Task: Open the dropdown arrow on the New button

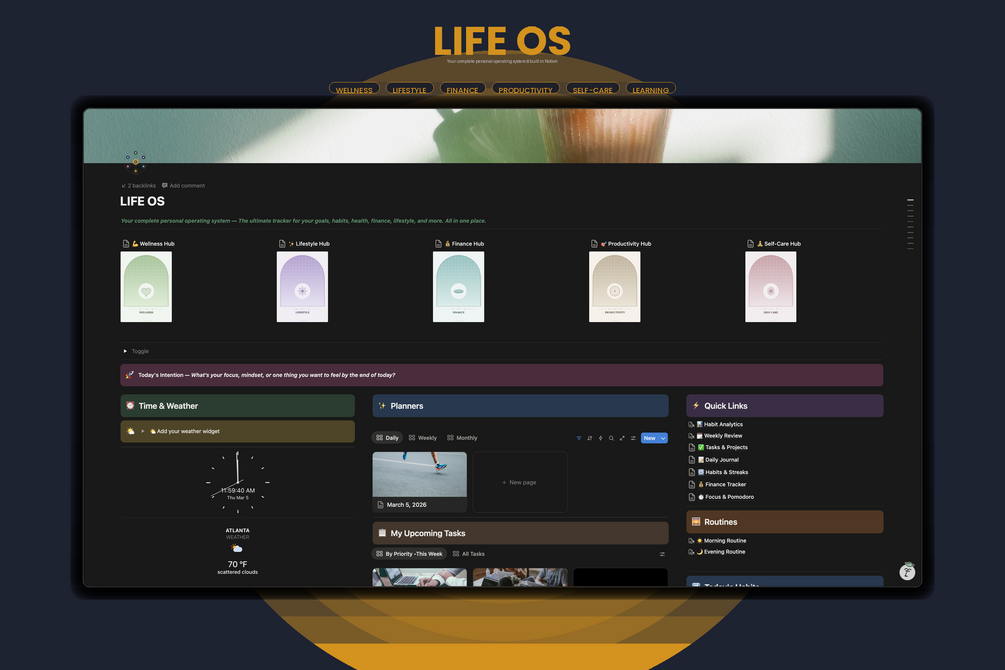Action: (x=663, y=439)
